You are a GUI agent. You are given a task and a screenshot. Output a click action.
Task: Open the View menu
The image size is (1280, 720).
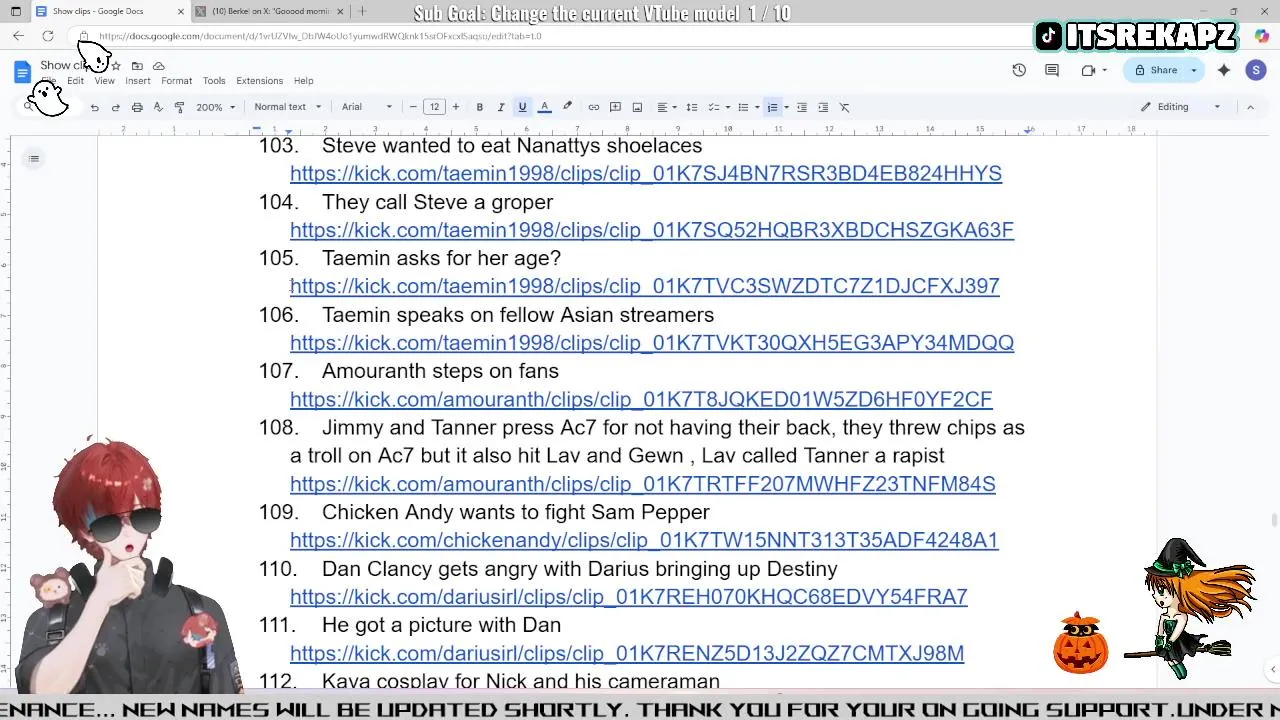tap(104, 81)
